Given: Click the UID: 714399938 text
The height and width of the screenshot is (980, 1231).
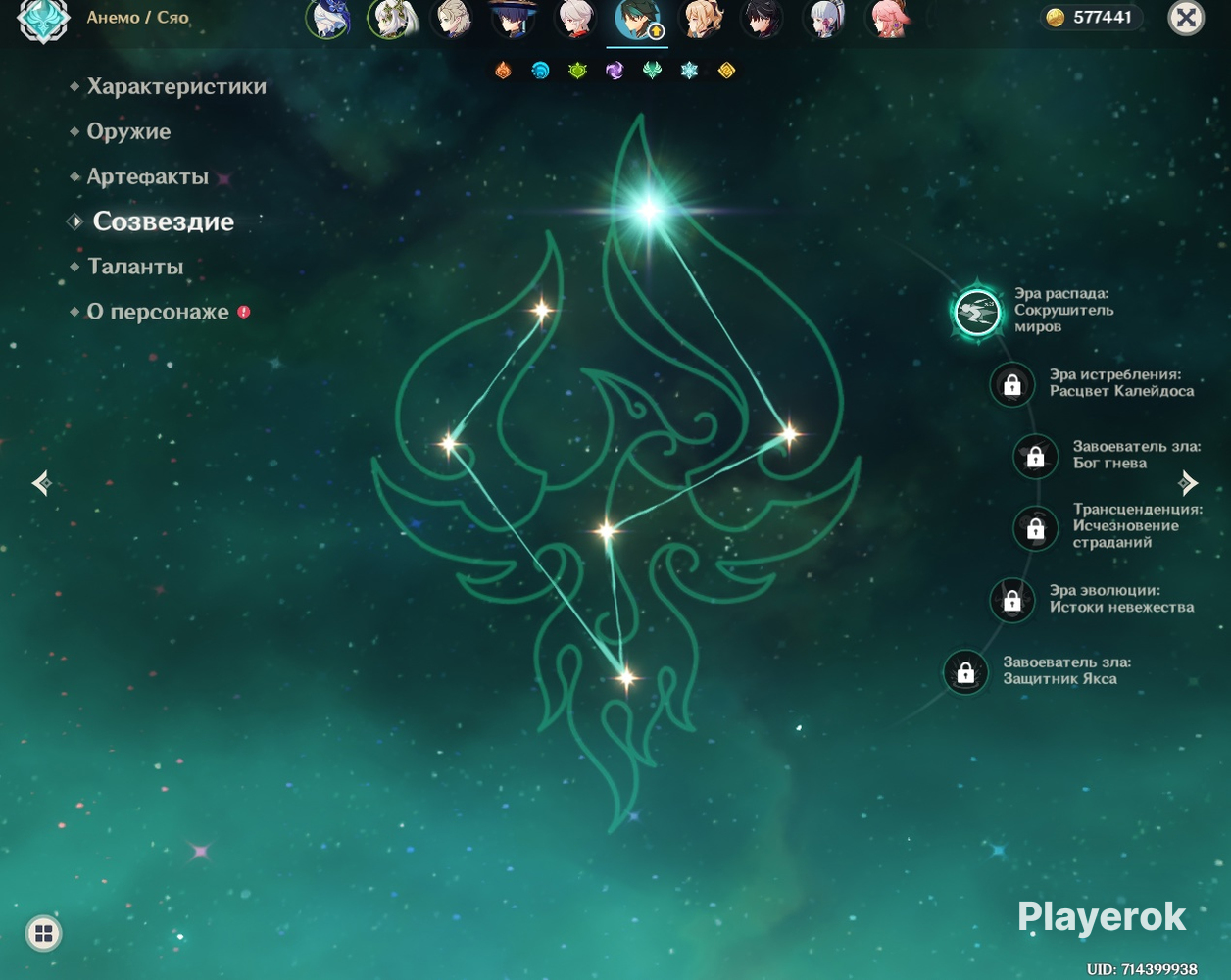Looking at the screenshot, I should 1142,969.
